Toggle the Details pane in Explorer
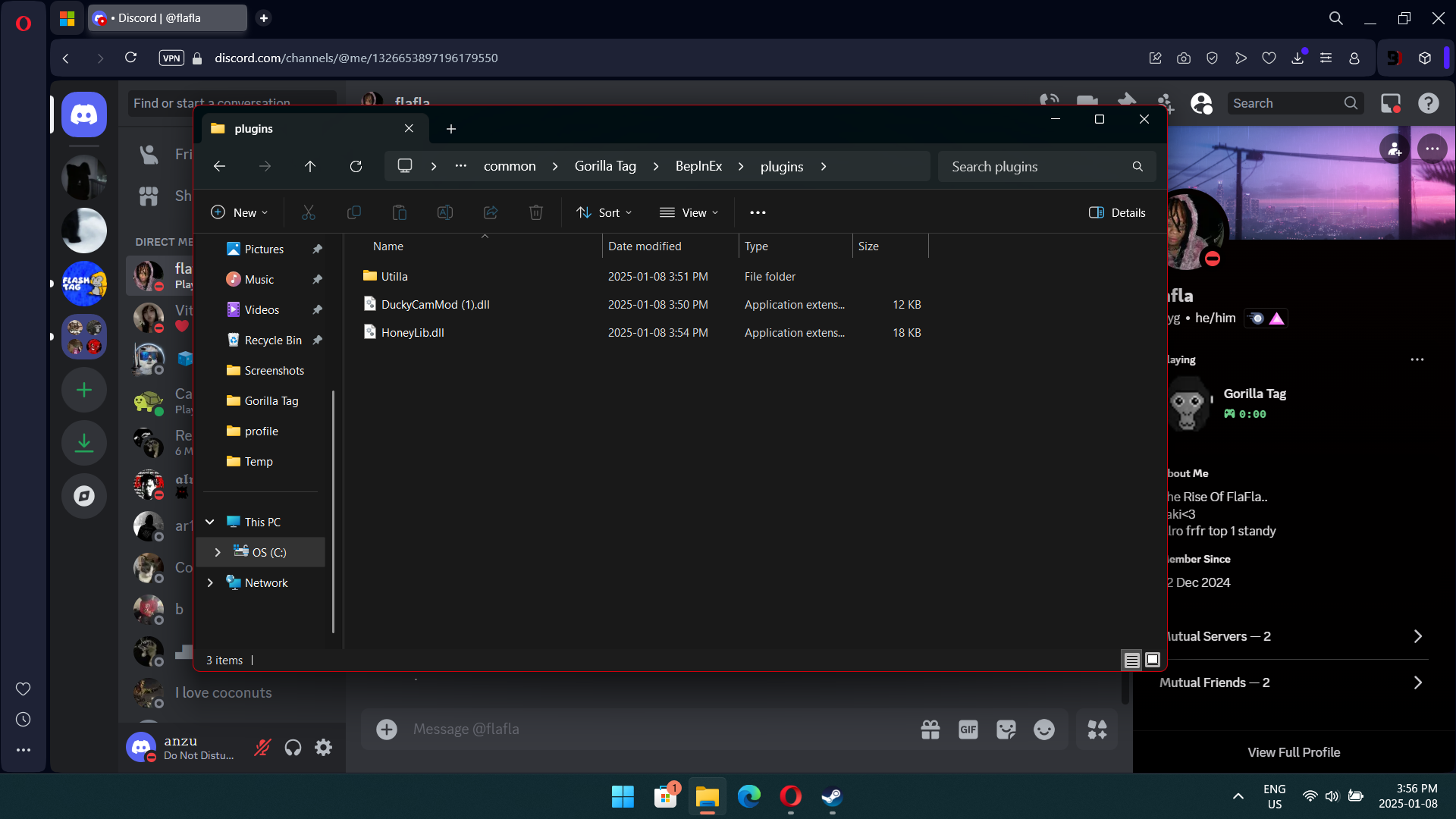Viewport: 1456px width, 819px height. (x=1117, y=213)
